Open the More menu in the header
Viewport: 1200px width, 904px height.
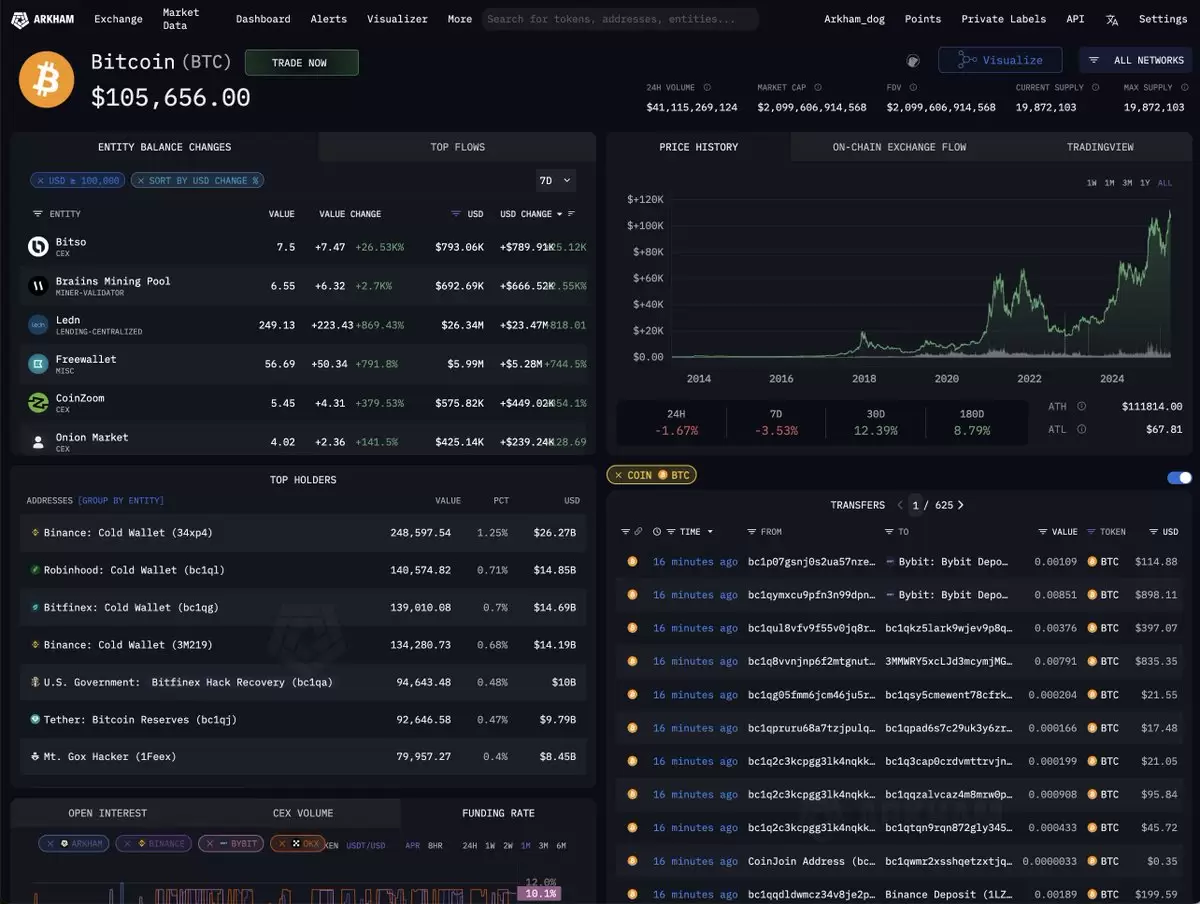(460, 19)
